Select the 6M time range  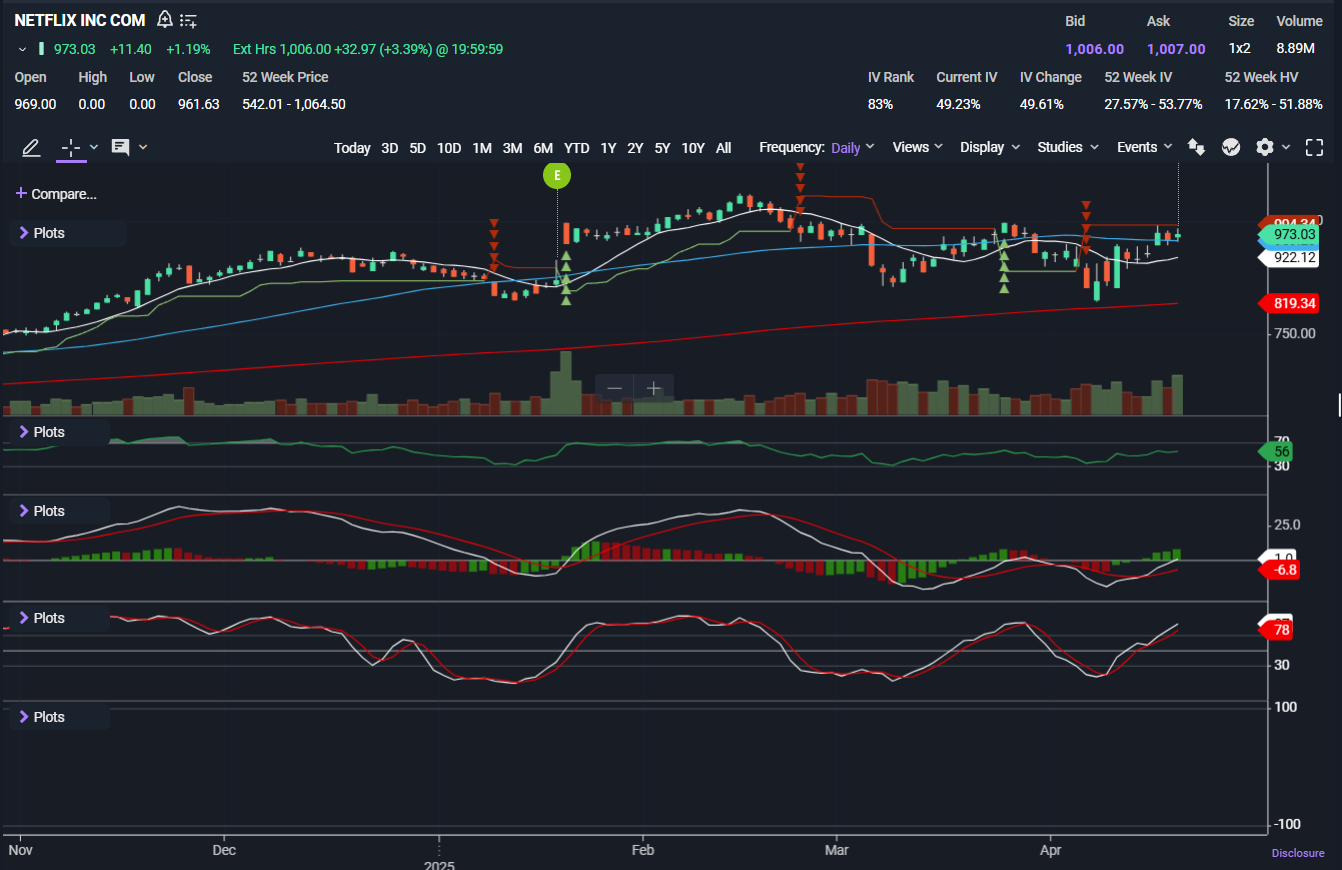[x=543, y=148]
